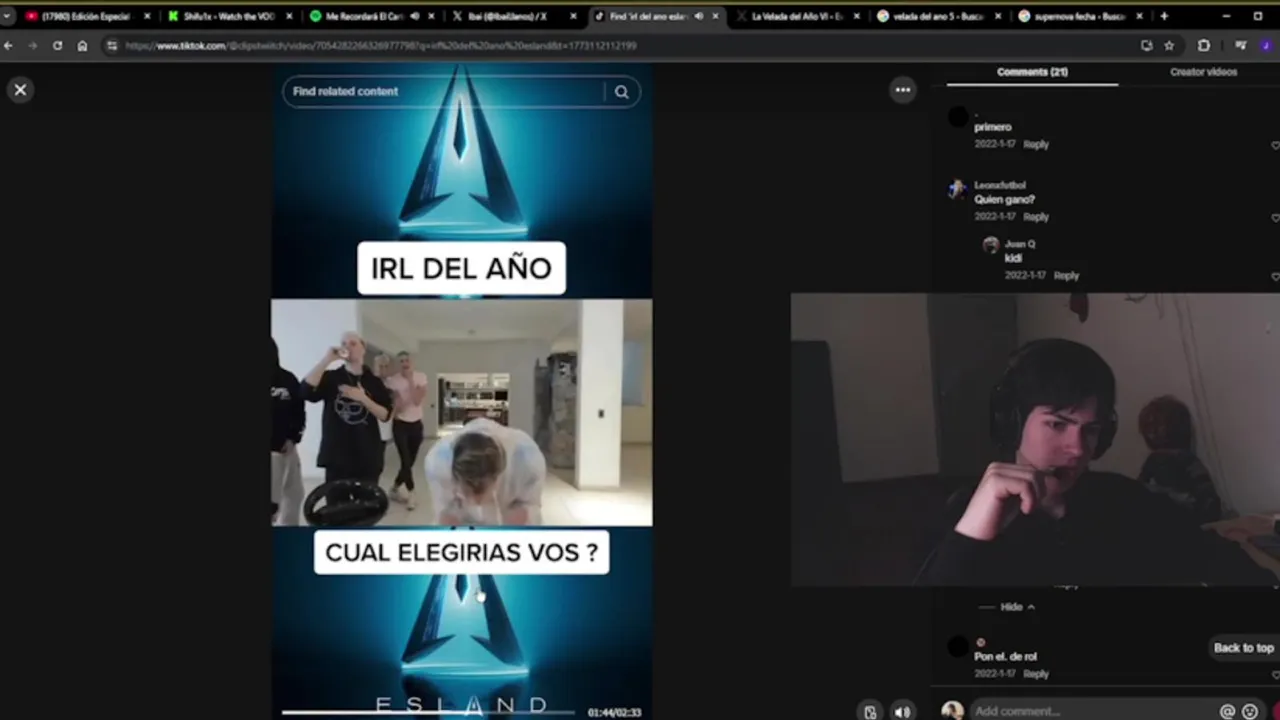Open the three-dot more options menu
This screenshot has height=720, width=1280.
pos(903,90)
